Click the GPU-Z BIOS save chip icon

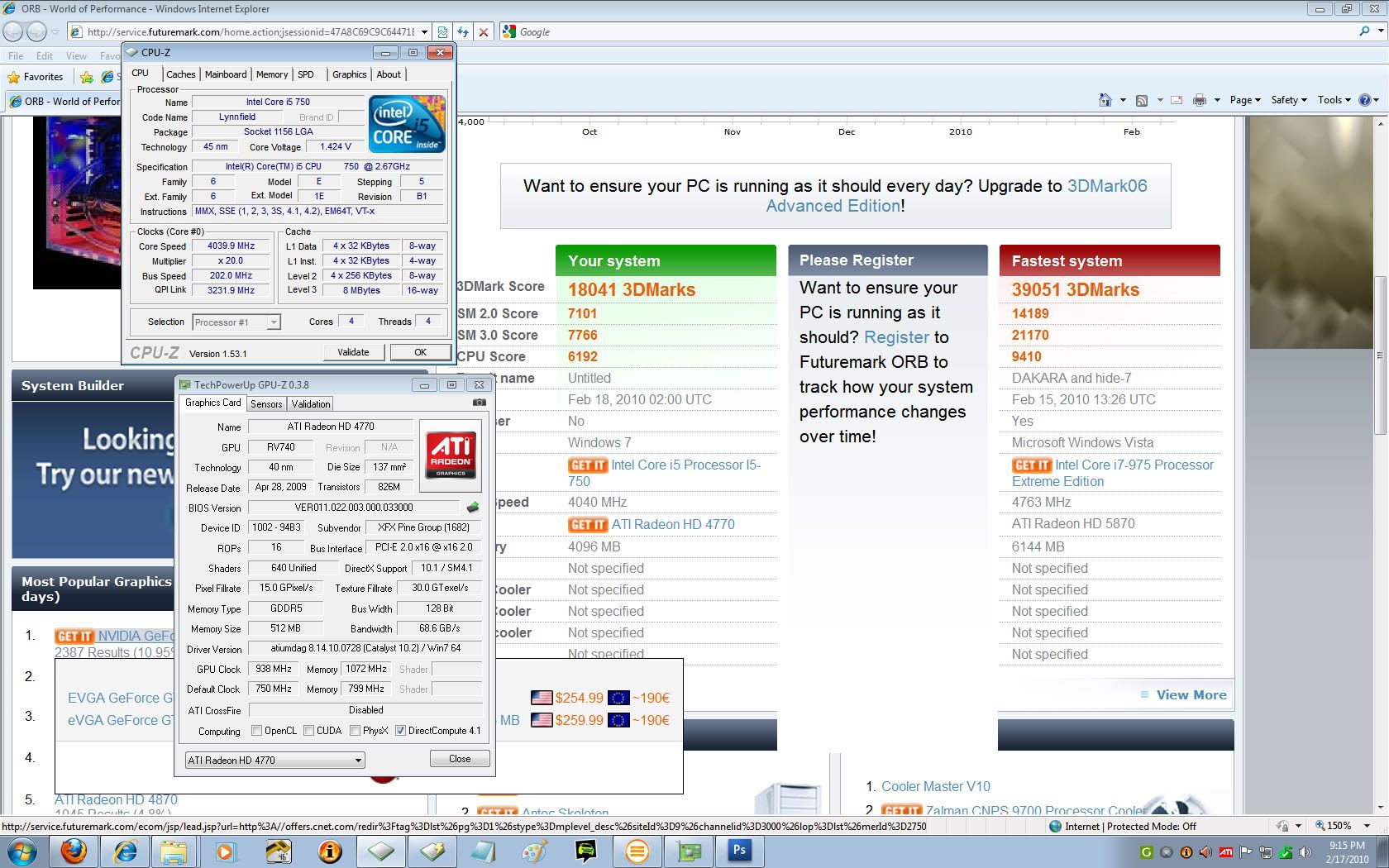click(473, 508)
